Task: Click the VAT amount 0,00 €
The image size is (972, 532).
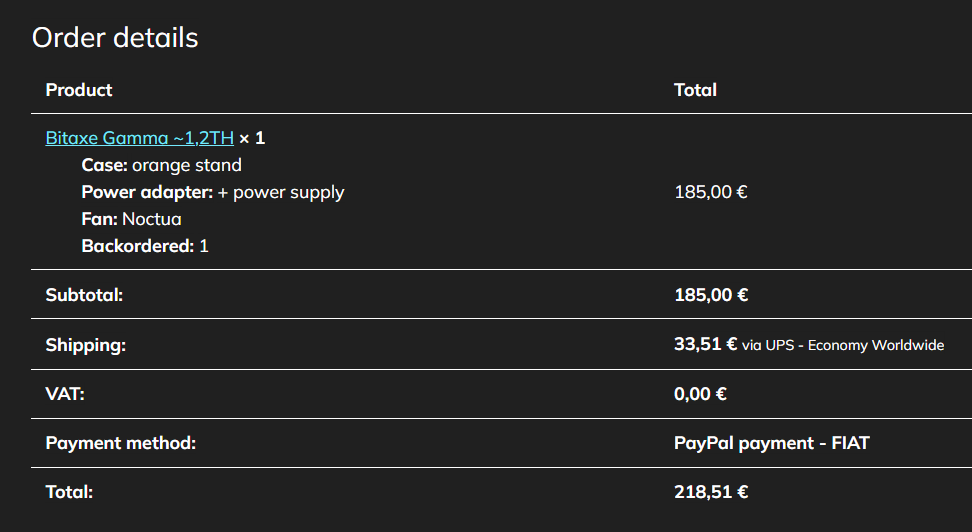Action: 700,394
